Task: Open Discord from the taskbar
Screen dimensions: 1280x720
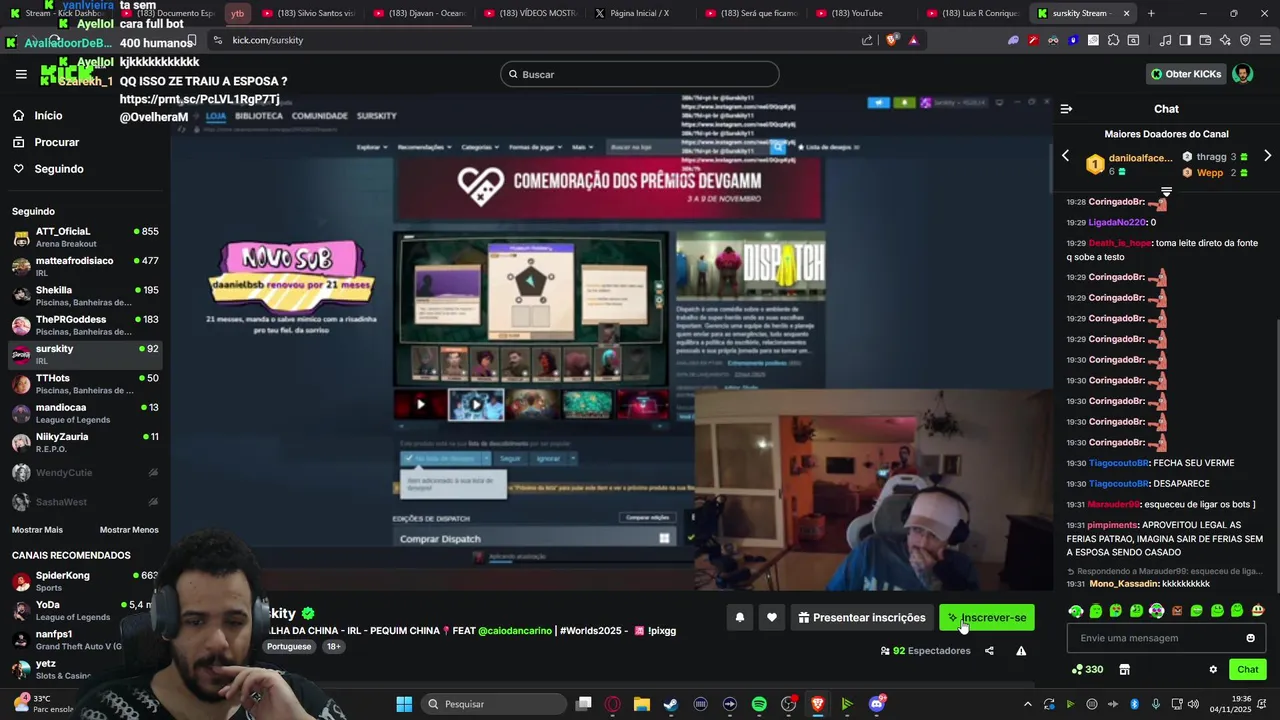Action: tap(877, 704)
